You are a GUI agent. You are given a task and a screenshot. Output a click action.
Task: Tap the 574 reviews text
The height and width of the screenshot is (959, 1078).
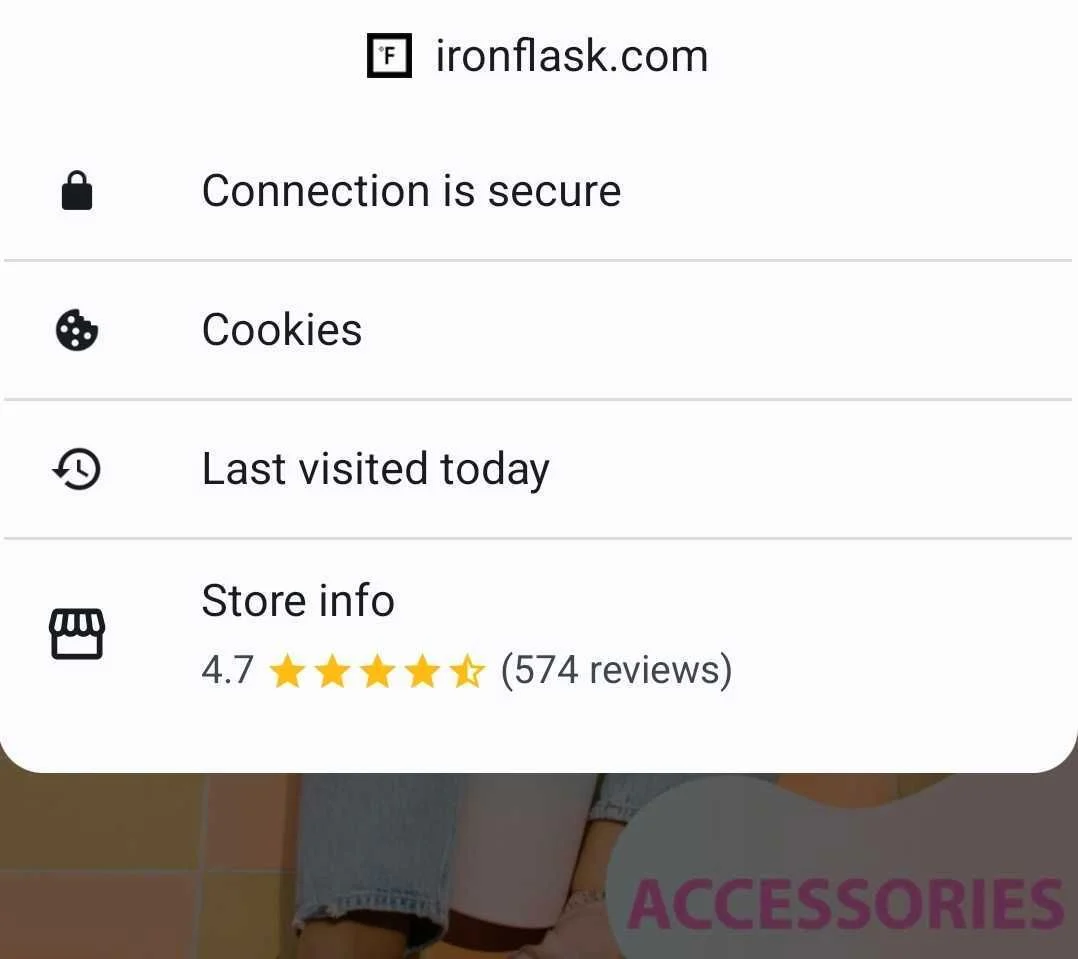617,670
